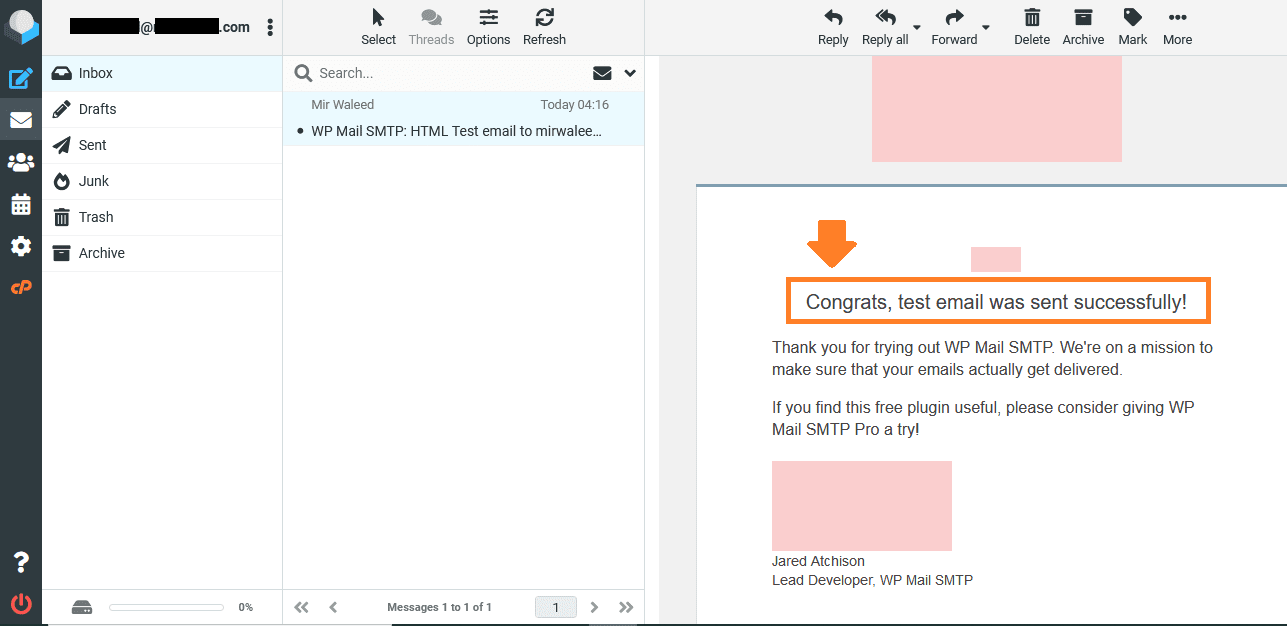Open the Archive folder in the folder list
Image resolution: width=1287 pixels, height=626 pixels.
tap(162, 253)
